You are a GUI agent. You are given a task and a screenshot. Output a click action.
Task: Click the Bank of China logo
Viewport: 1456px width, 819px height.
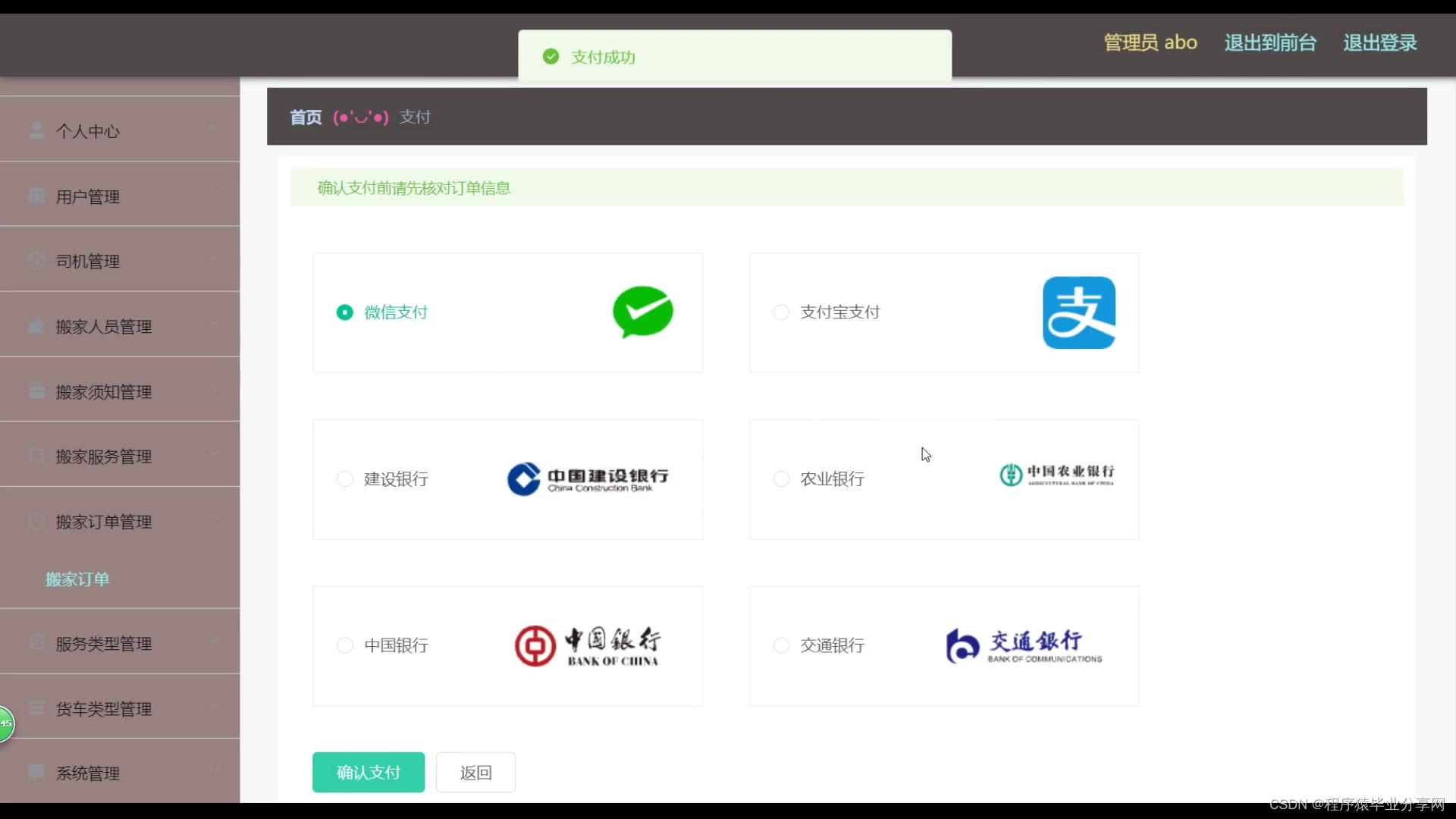[x=588, y=646]
